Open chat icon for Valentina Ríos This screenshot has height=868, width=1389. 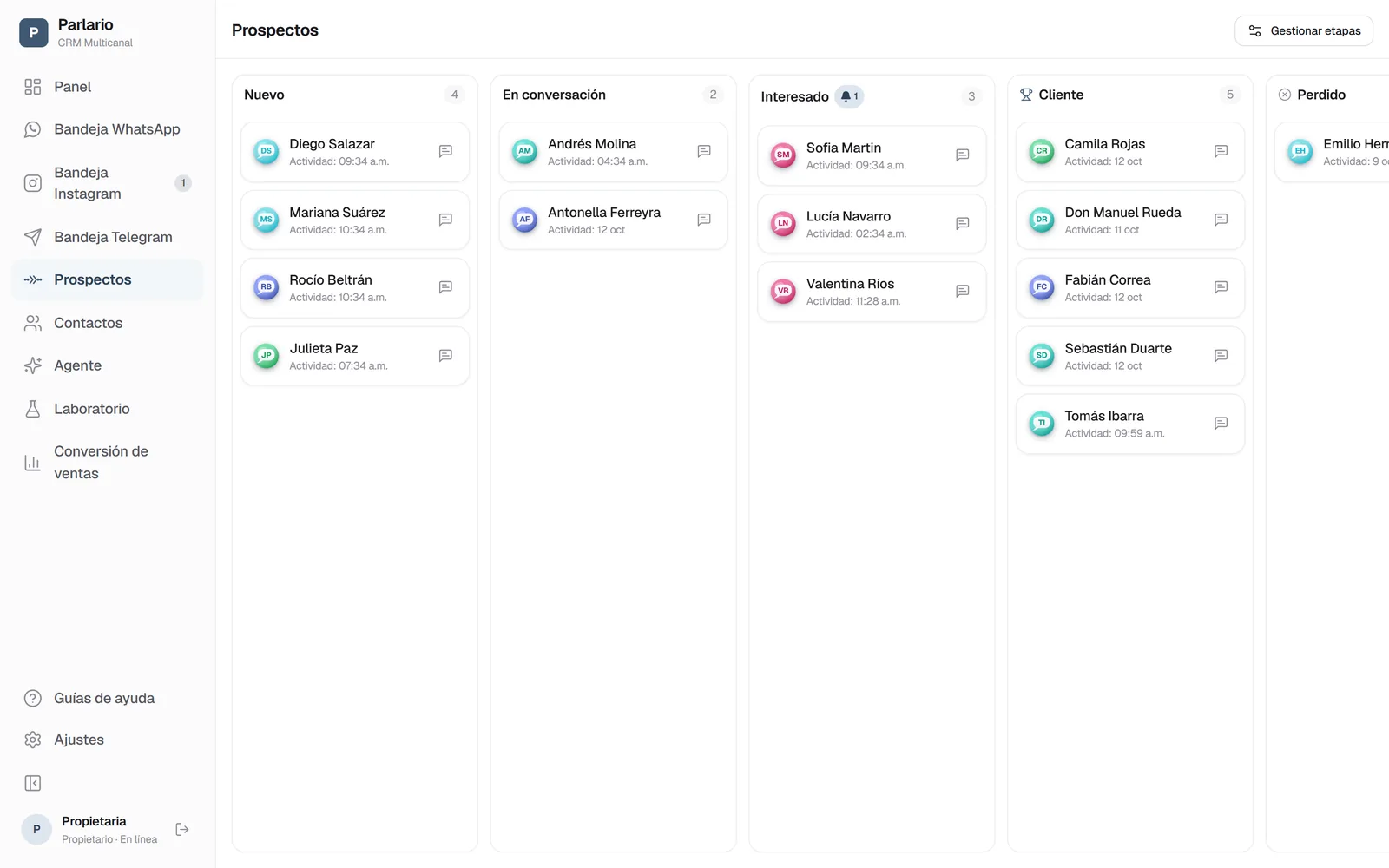tap(963, 291)
